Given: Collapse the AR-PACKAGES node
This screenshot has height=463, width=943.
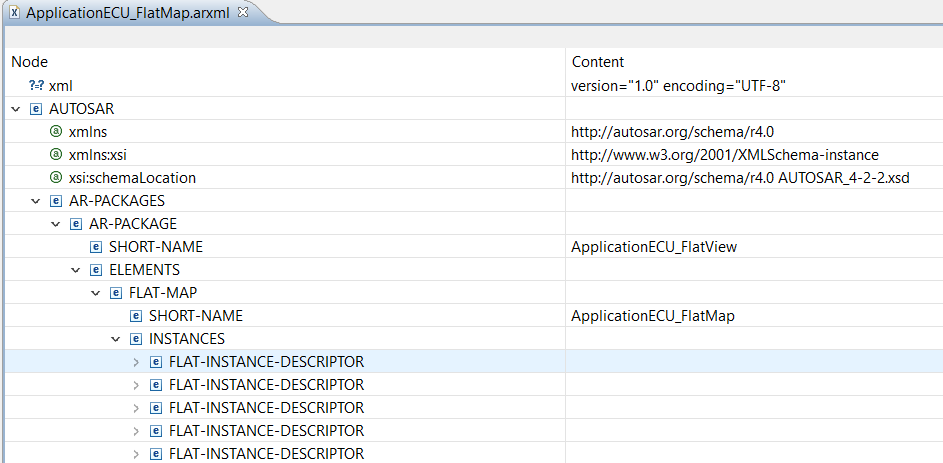Looking at the screenshot, I should 35,201.
